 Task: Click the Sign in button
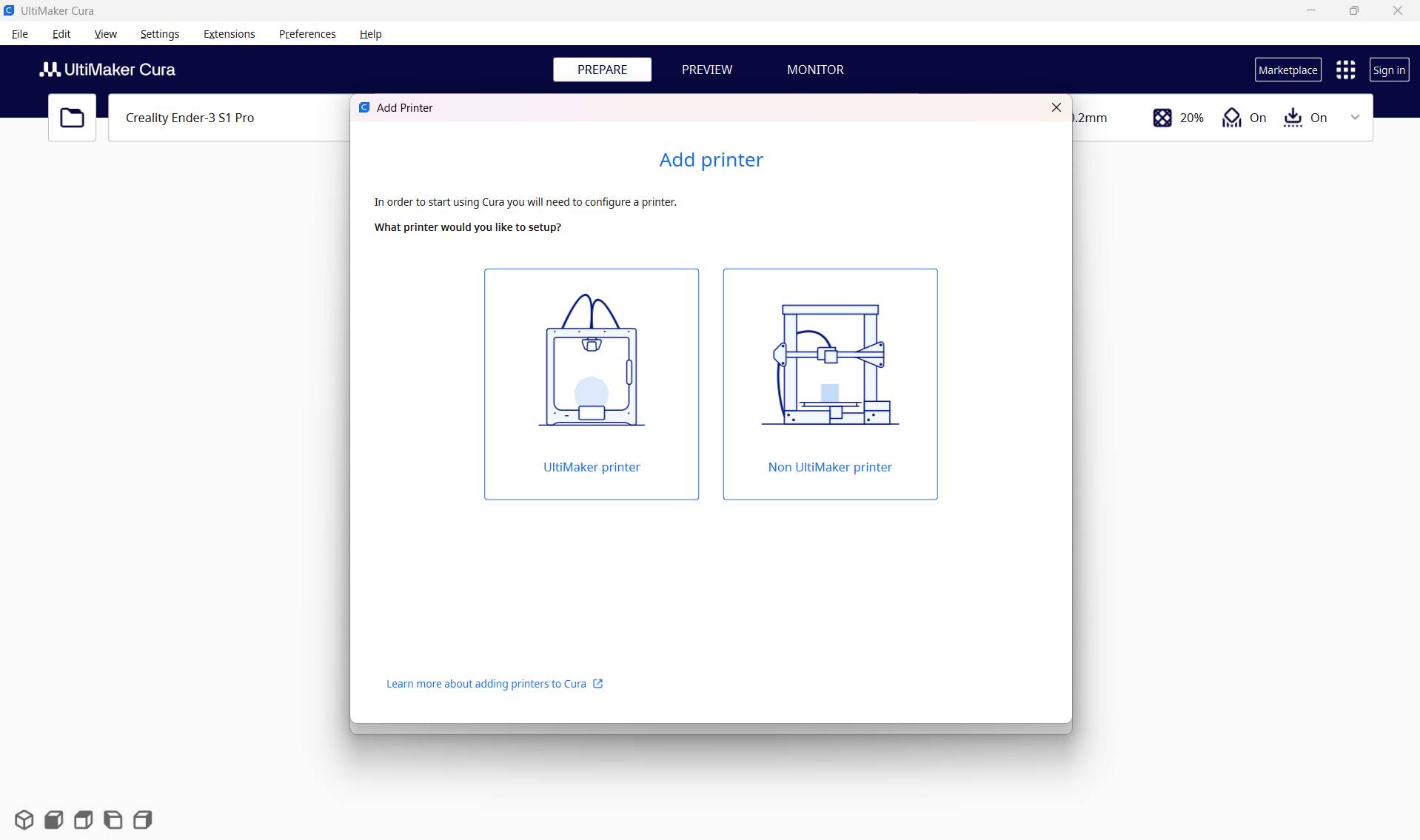tap(1389, 70)
